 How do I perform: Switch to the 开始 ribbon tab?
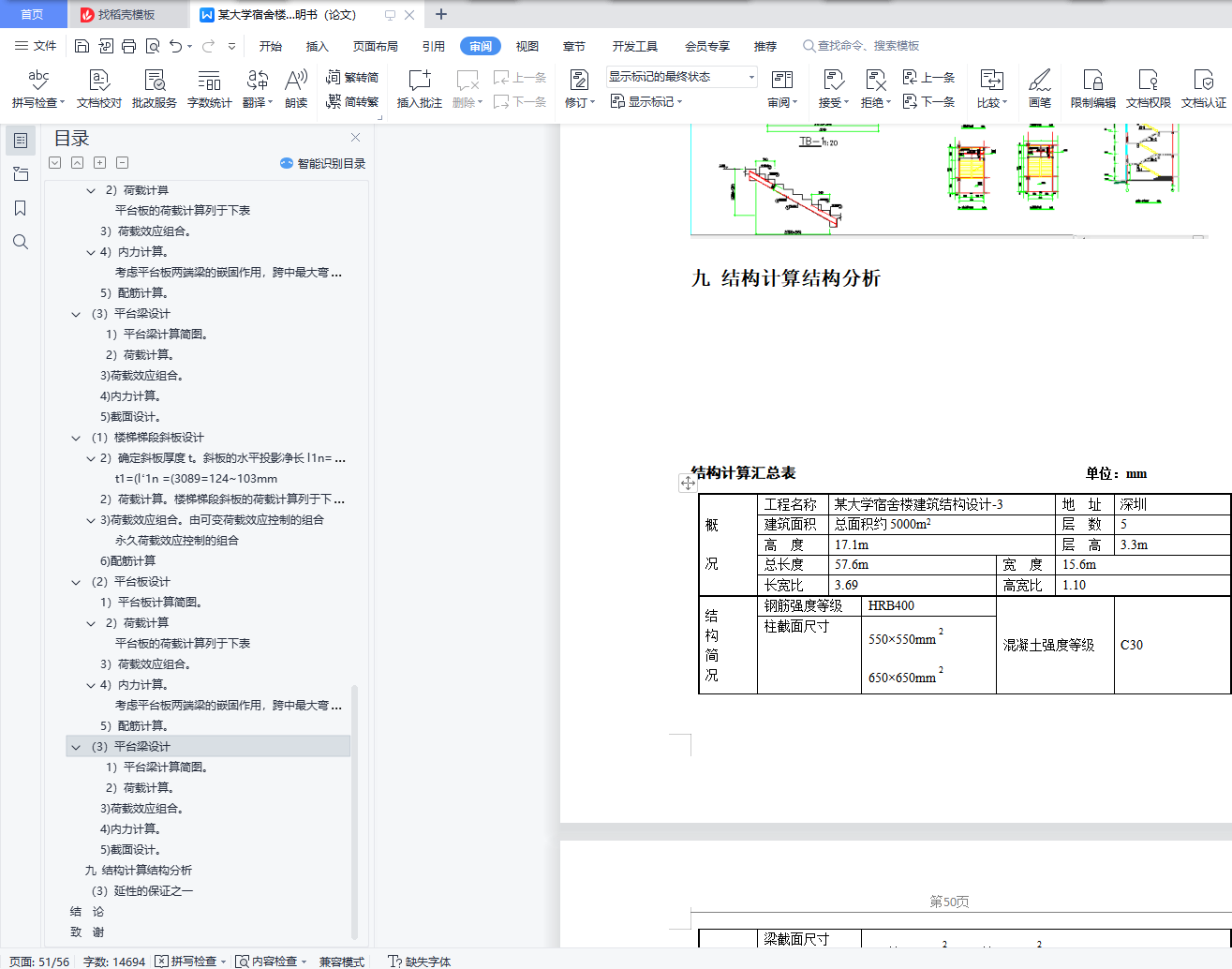point(271,46)
